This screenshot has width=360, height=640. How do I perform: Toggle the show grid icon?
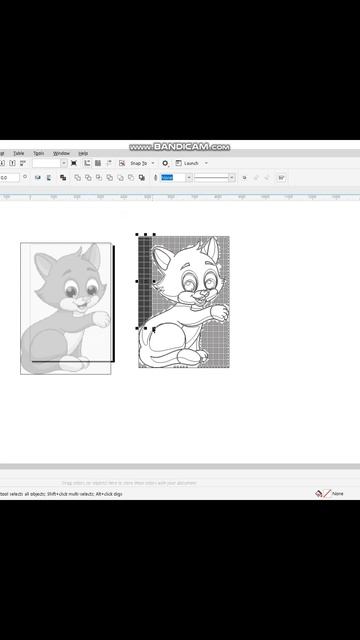click(x=98, y=163)
